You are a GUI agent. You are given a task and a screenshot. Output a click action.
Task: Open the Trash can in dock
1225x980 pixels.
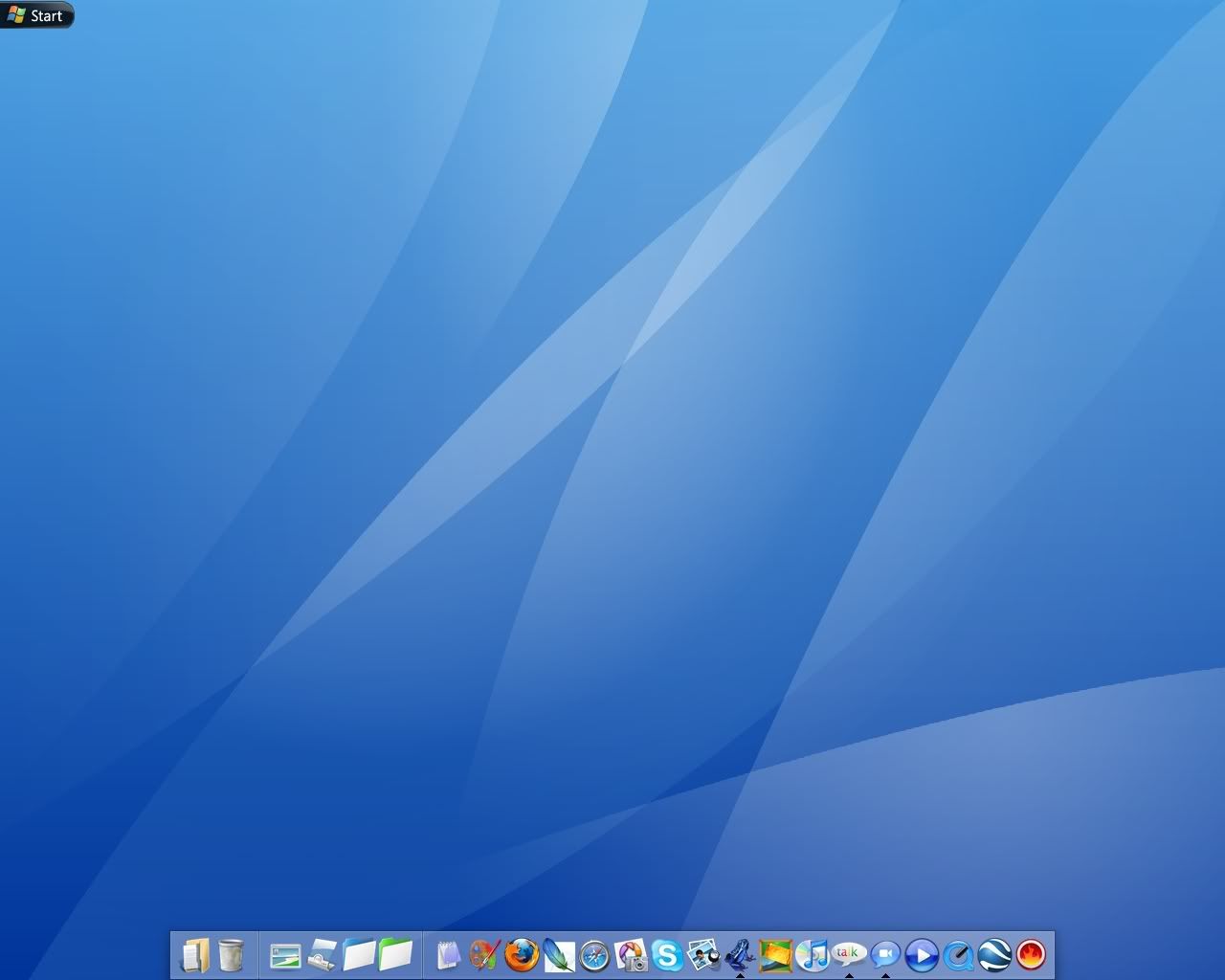pyautogui.click(x=231, y=955)
